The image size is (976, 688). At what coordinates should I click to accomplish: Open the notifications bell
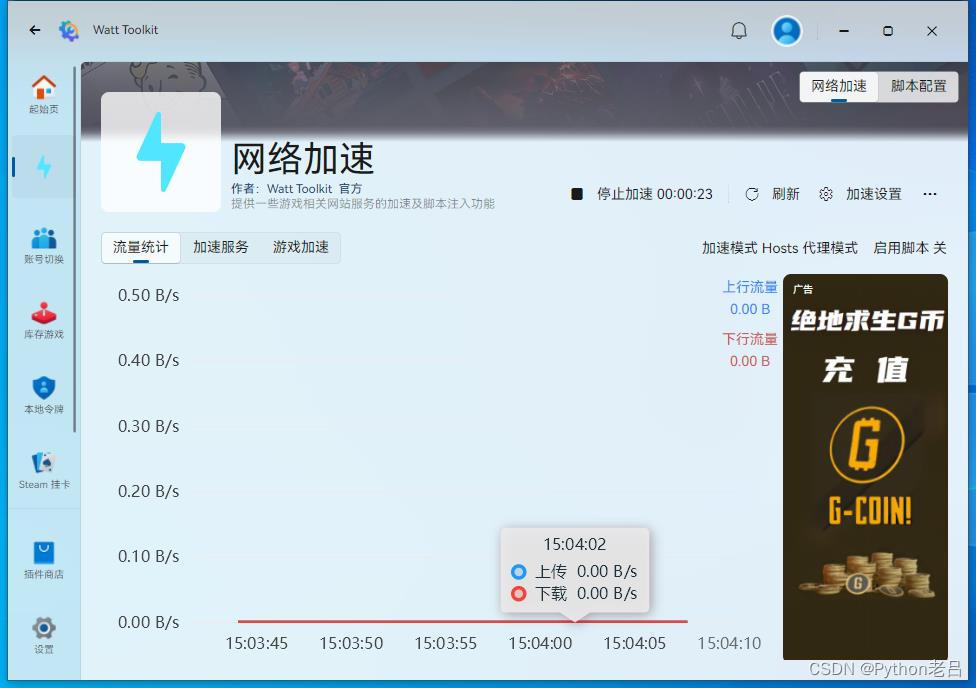(739, 31)
